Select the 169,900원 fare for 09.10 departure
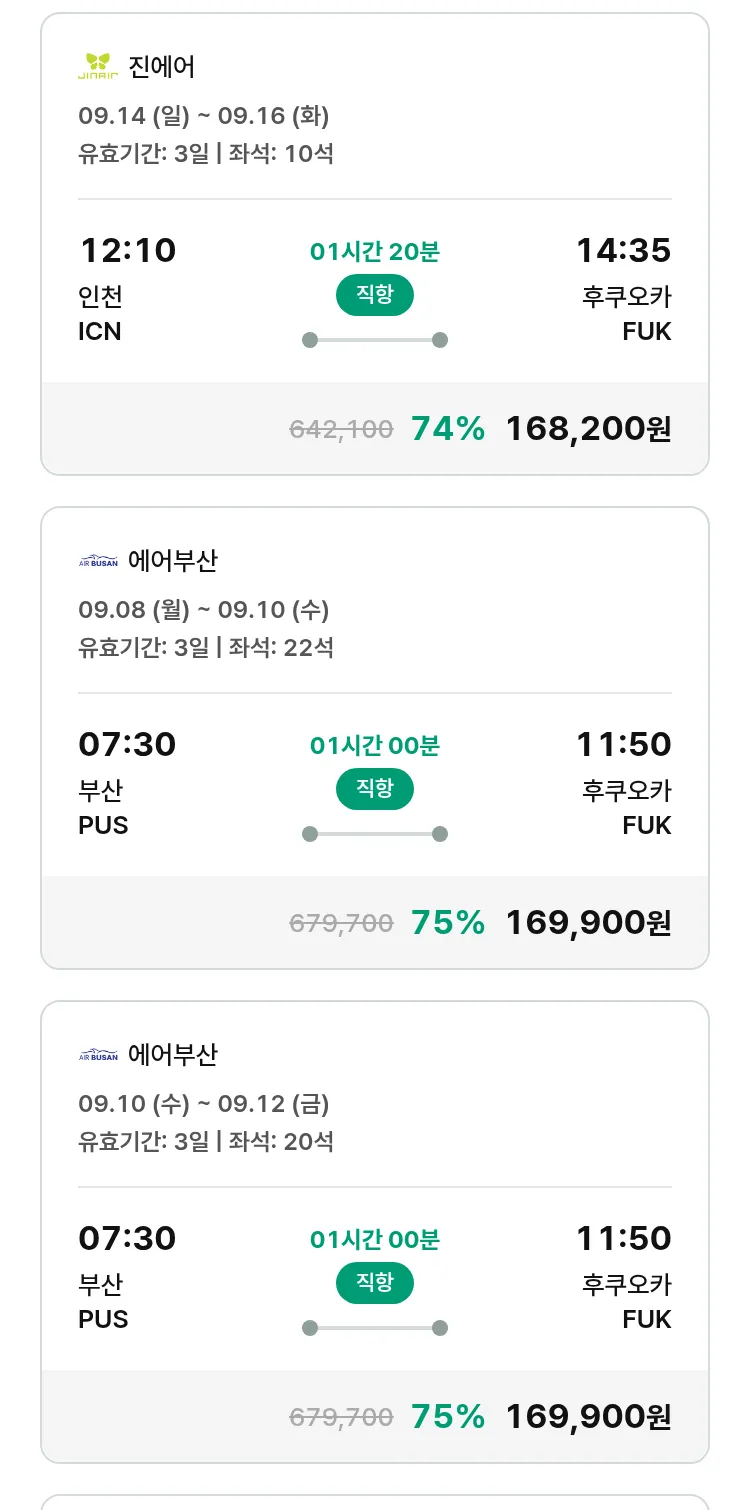The image size is (750, 1510). (x=588, y=1417)
